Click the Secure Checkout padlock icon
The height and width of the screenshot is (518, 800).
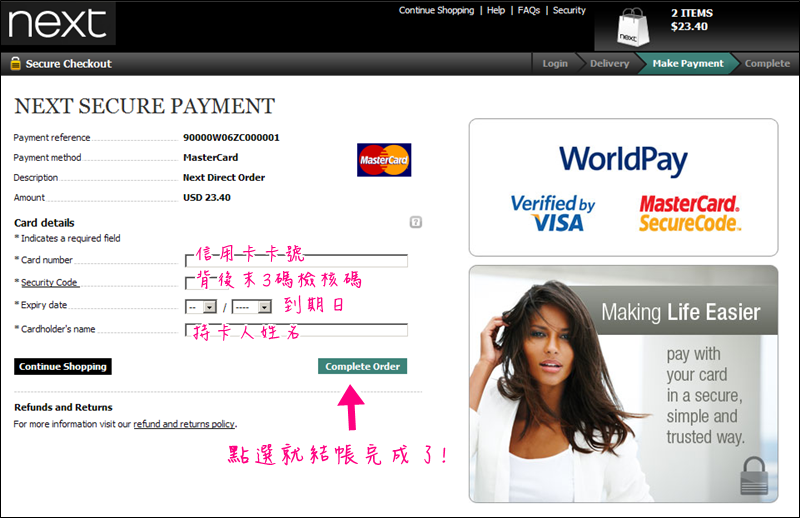[x=15, y=63]
